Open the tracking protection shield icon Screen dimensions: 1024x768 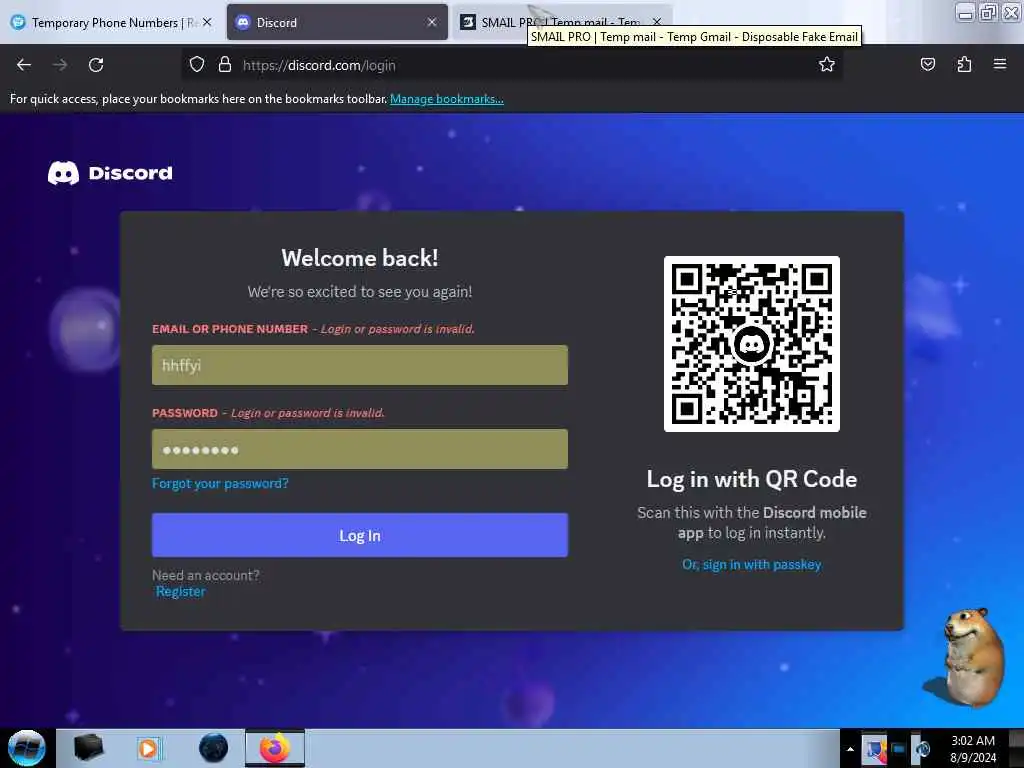pos(197,65)
